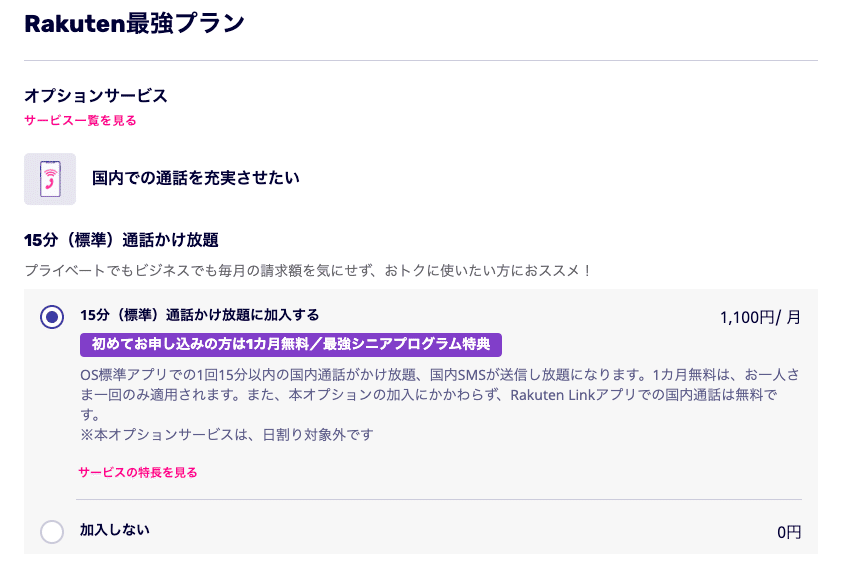Image resolution: width=853 pixels, height=577 pixels.
Task: Click the OS標準アプリ description paragraph
Action: [x=440, y=385]
